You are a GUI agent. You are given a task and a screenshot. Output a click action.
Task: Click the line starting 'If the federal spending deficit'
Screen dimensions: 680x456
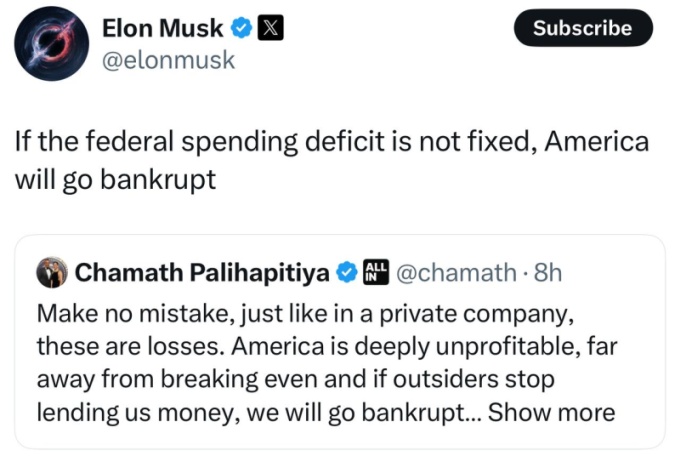click(331, 142)
